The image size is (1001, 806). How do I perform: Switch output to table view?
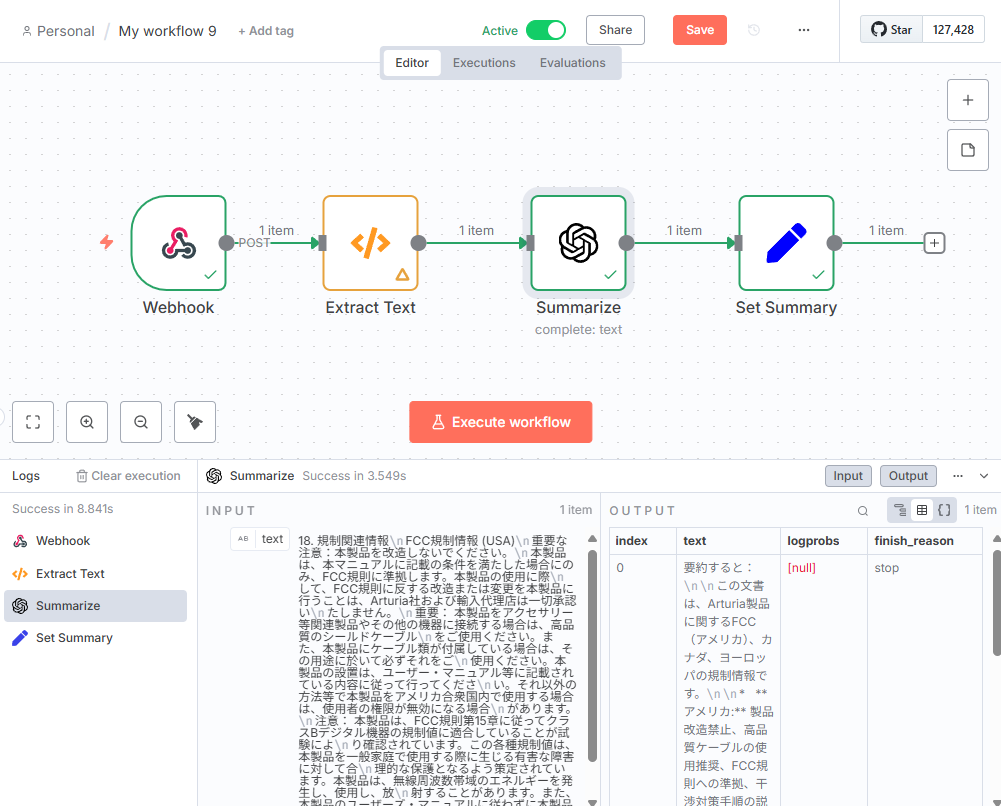pos(922,510)
